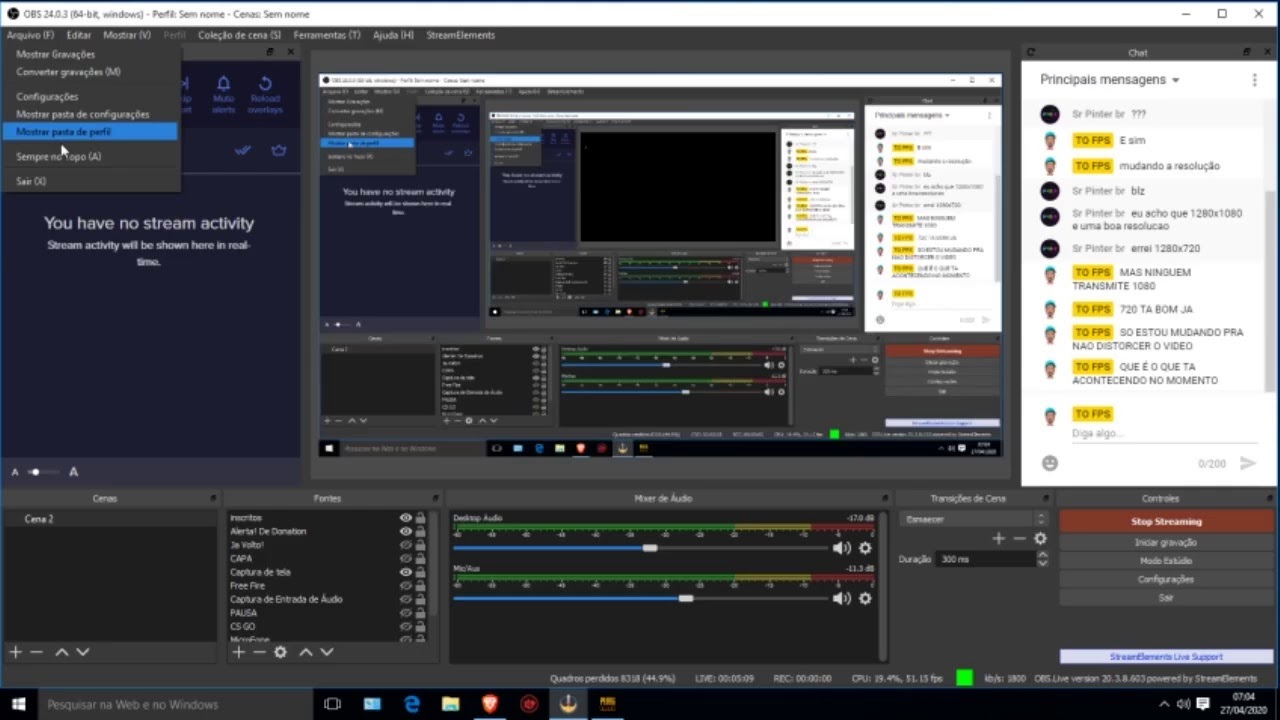Click the Mic/Aux volume slider handle

686,598
